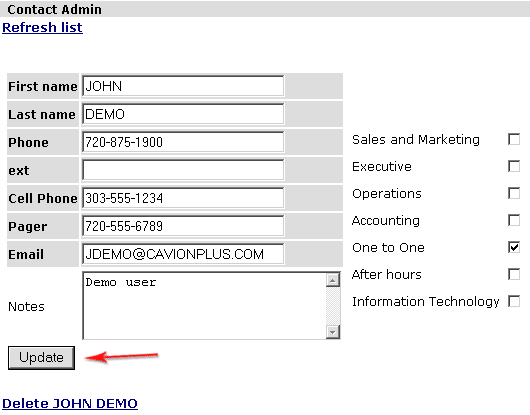530x415 pixels.
Task: Check the Information Technology checkbox
Action: (x=514, y=301)
